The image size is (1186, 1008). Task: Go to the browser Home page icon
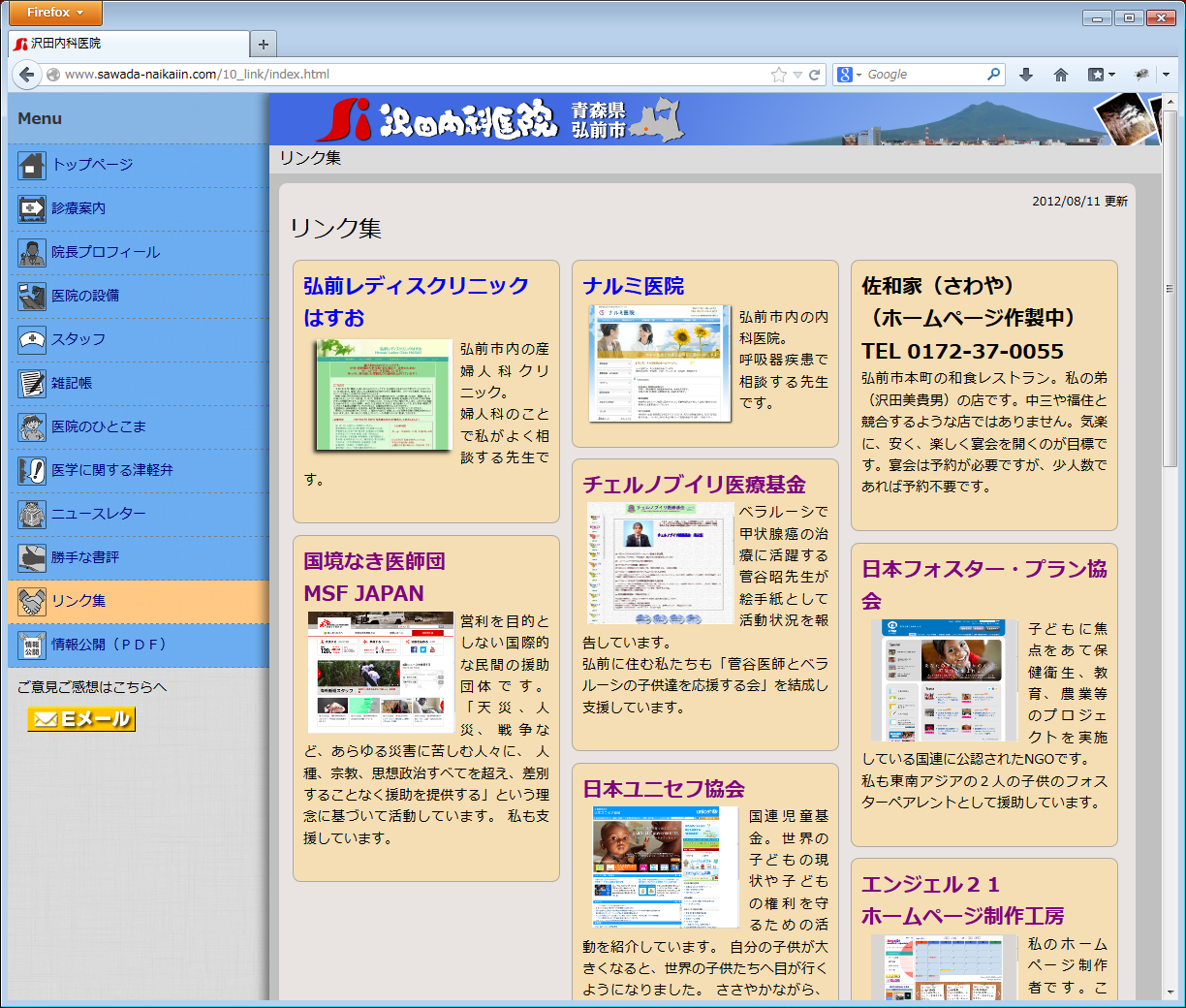[1061, 75]
